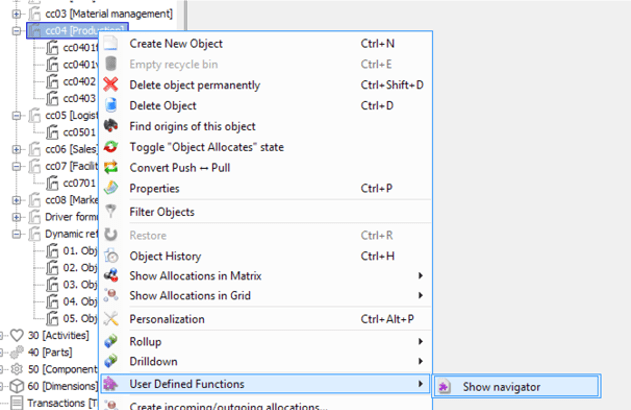Expand the cc06 [Sales] tree node
Screen dimensions: 631x410
16,149
